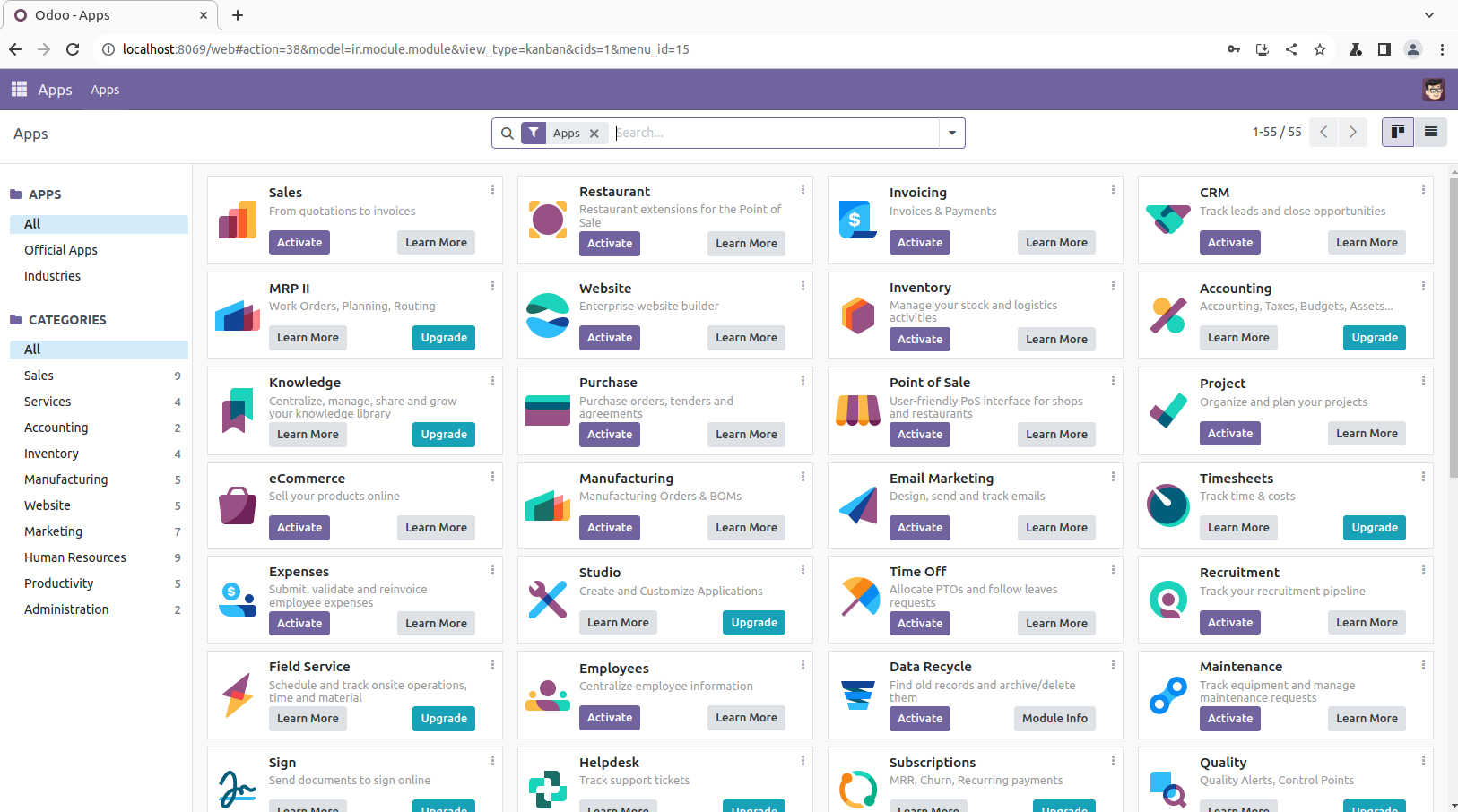
Task: Click the Studio app icon
Action: (547, 600)
